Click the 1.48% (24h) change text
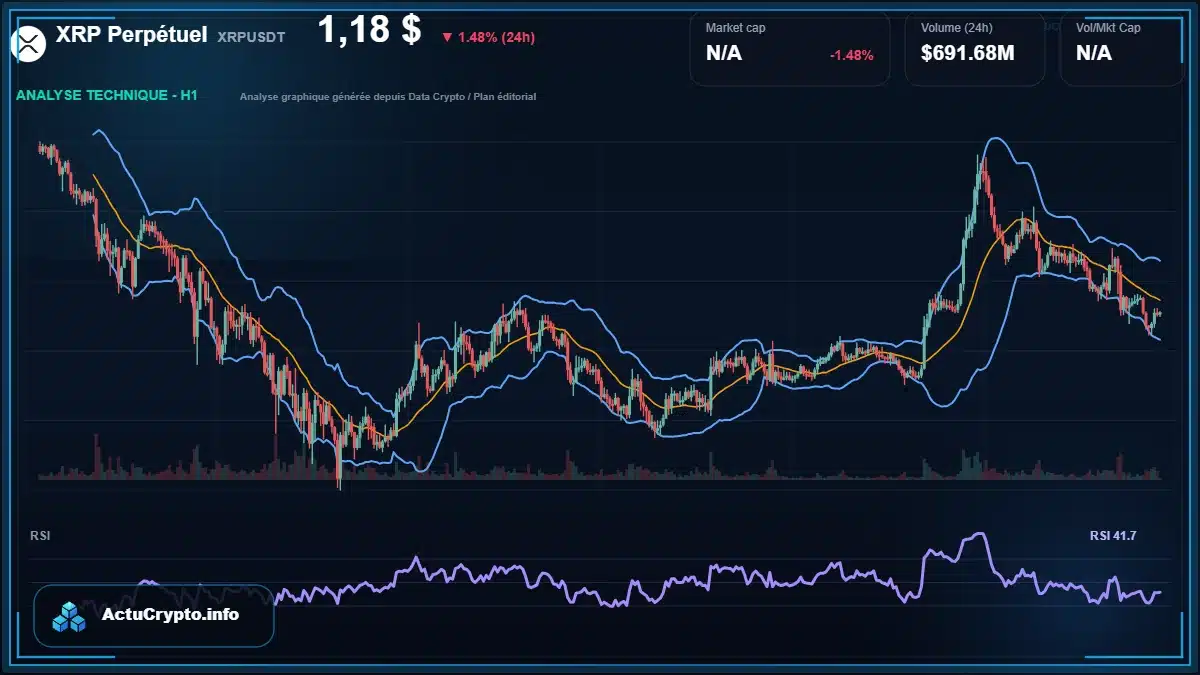 (496, 38)
